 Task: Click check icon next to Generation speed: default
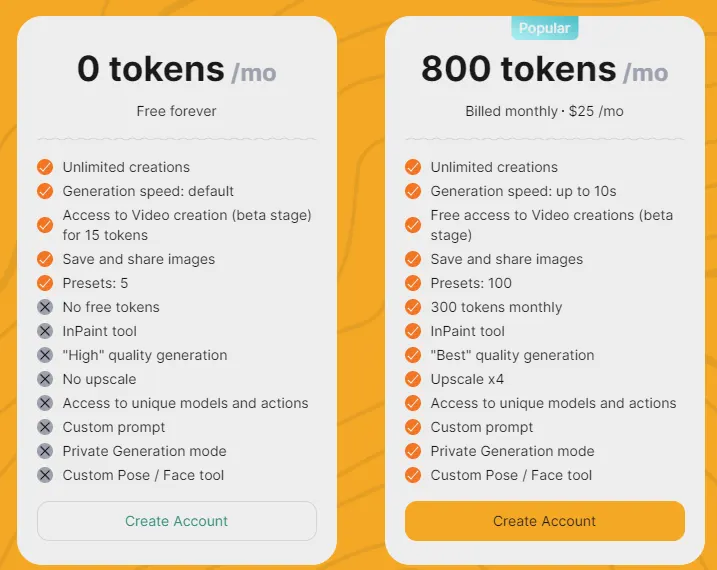click(45, 191)
